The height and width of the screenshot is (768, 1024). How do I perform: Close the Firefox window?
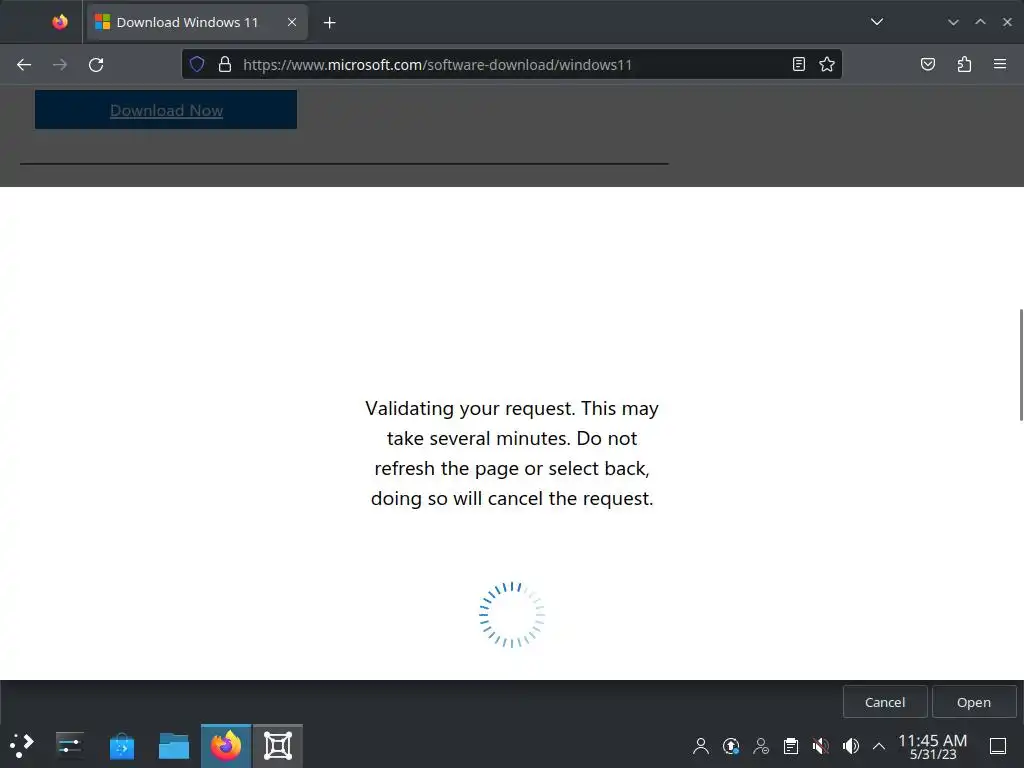pyautogui.click(x=1007, y=22)
